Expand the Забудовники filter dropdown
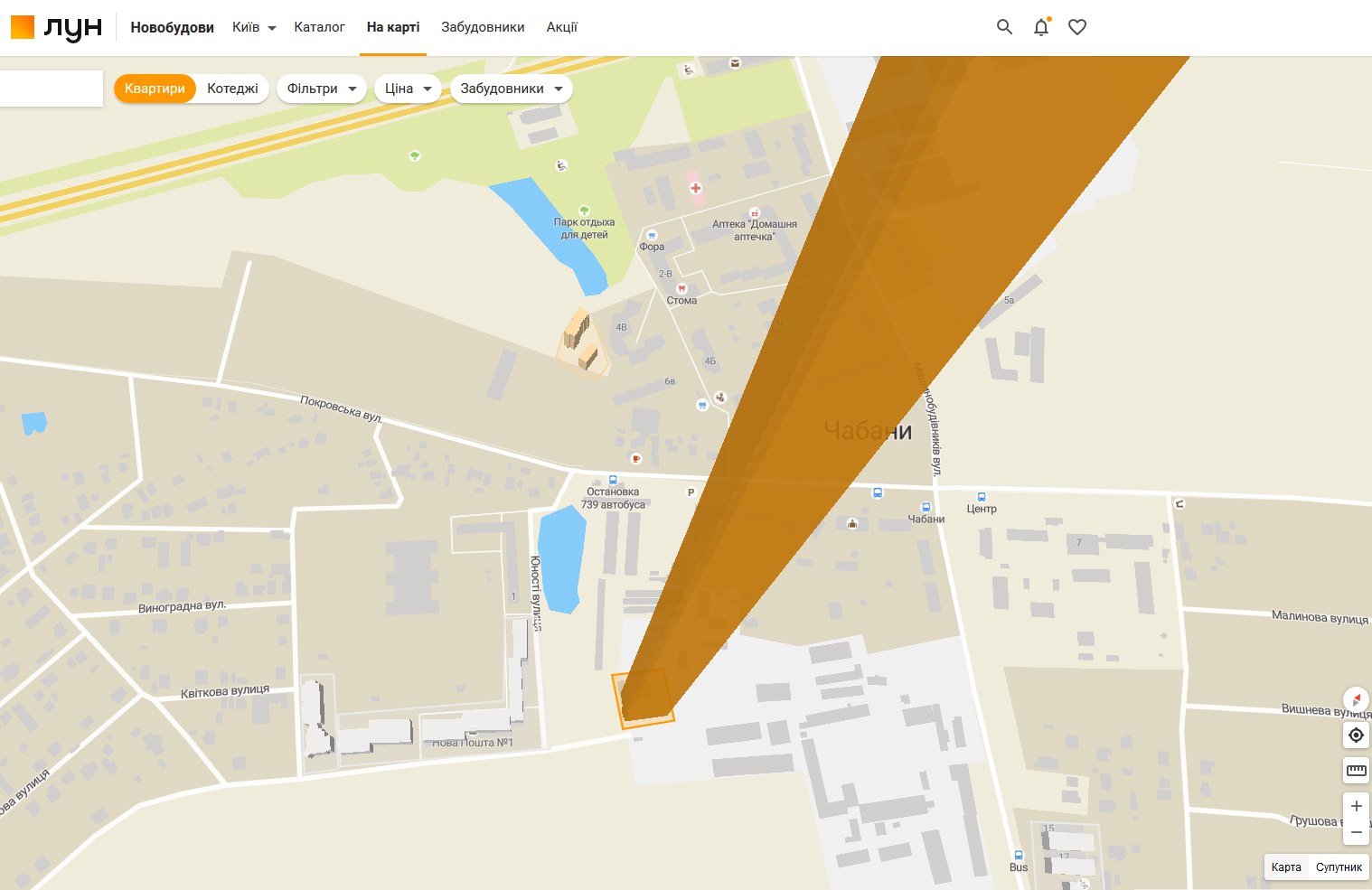The width and height of the screenshot is (1372, 890). [512, 89]
